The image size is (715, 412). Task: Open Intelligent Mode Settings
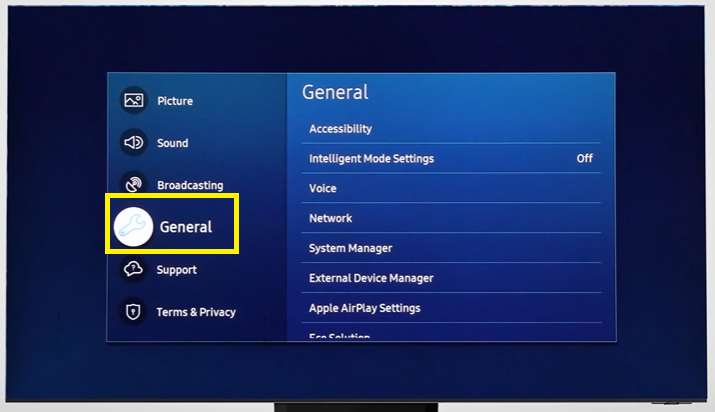pos(451,159)
